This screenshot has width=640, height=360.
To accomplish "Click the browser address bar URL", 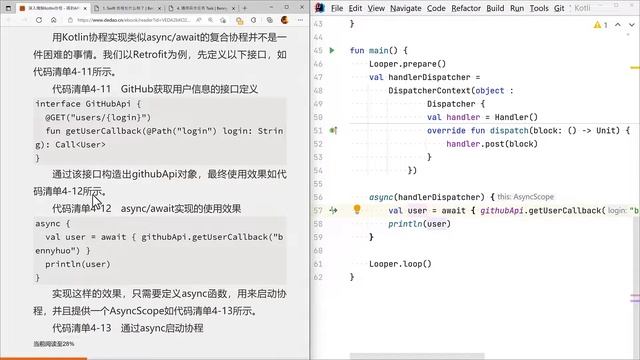I will pyautogui.click(x=133, y=20).
